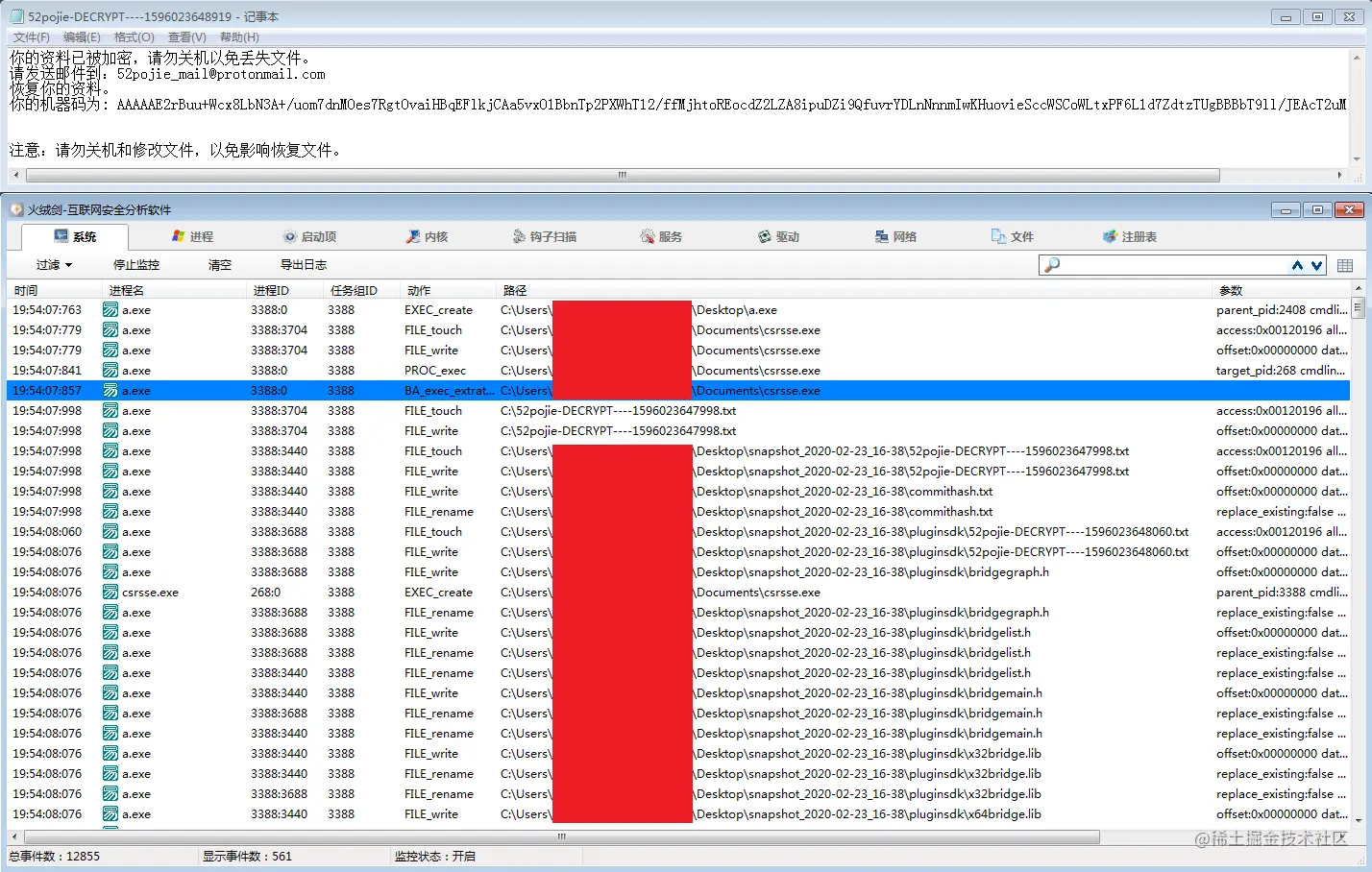This screenshot has width=1372, height=872.
Task: Click the event list horizontal scrollbar
Action: click(562, 836)
